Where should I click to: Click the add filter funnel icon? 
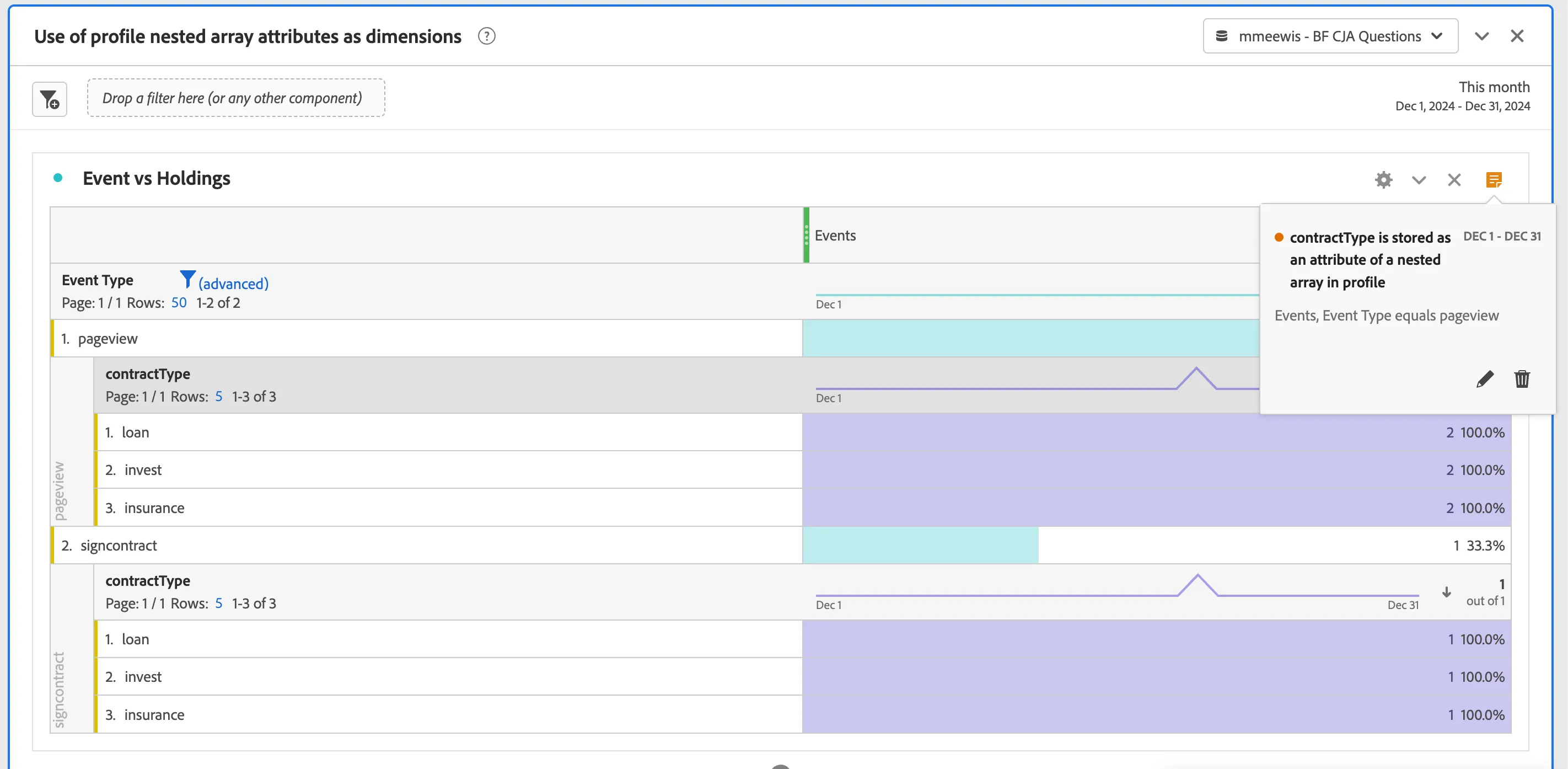(49, 99)
